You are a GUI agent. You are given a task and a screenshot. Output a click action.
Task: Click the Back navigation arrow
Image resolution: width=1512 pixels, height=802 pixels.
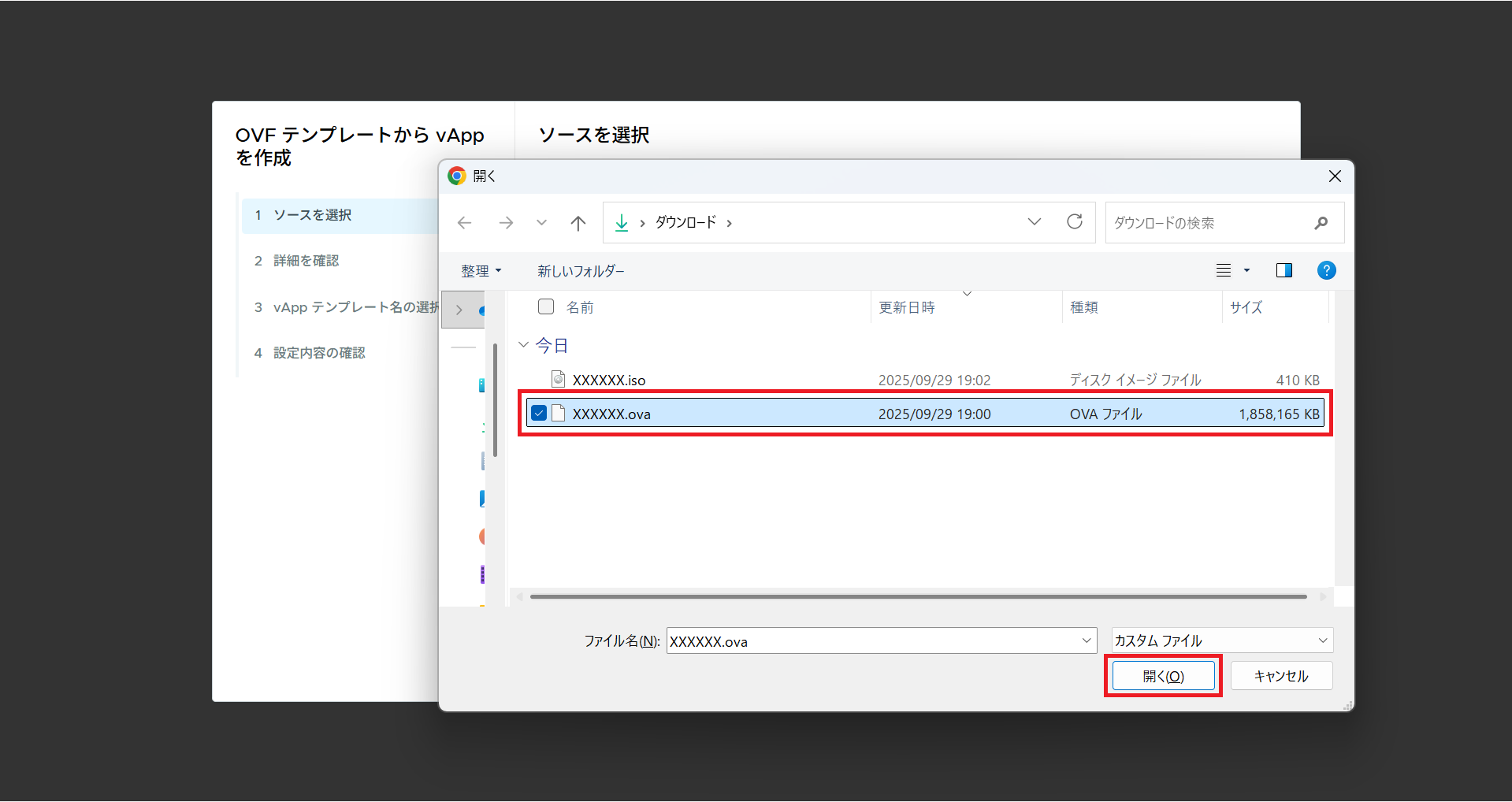465,223
